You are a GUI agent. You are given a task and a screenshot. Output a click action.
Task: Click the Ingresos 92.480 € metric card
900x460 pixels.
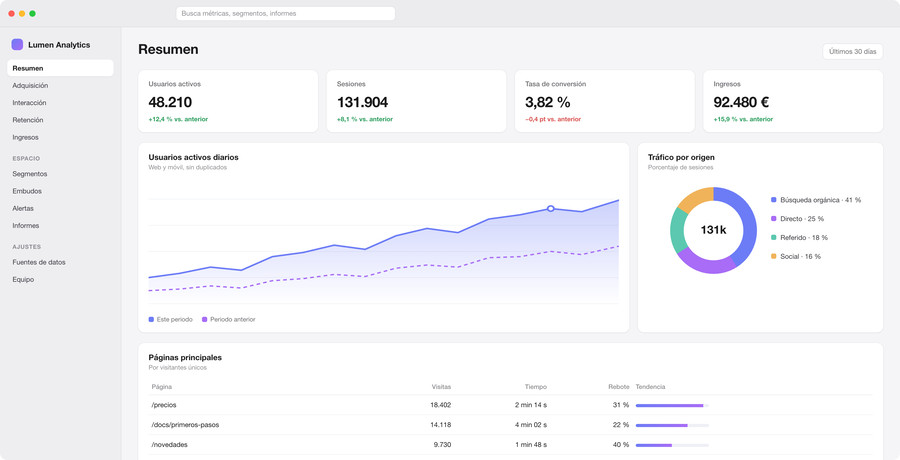pos(793,101)
